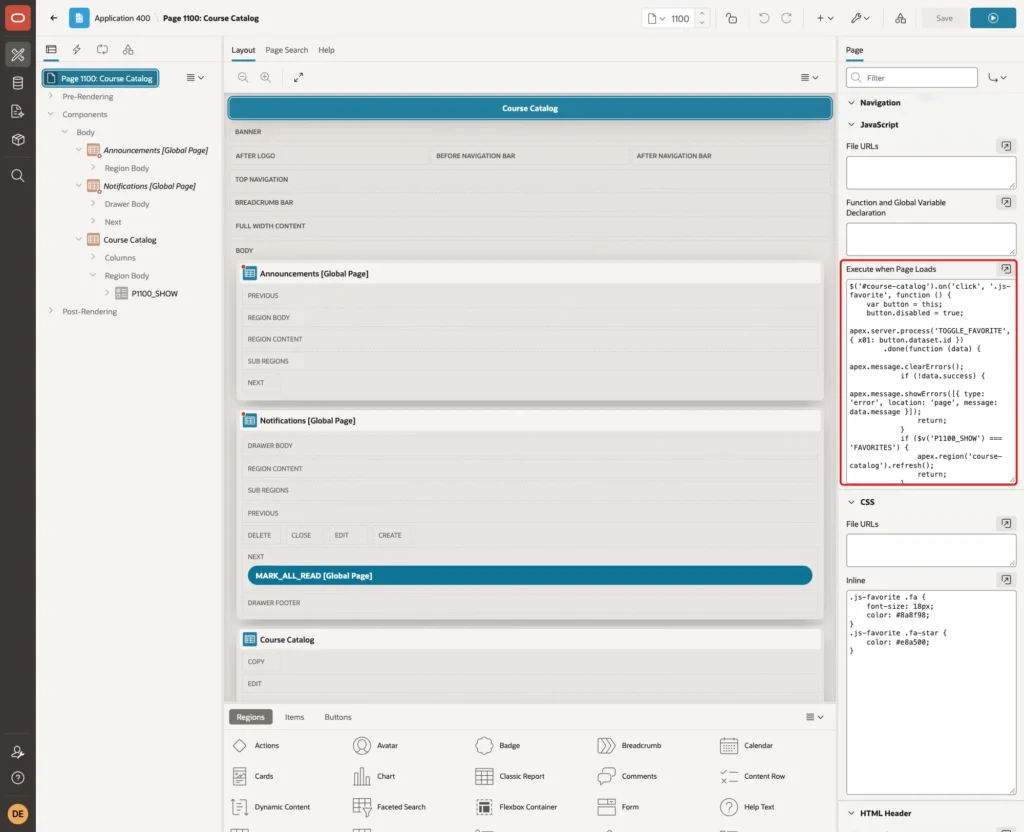Pick the Classic Report region from gallery
1024x832 pixels.
tap(509, 776)
